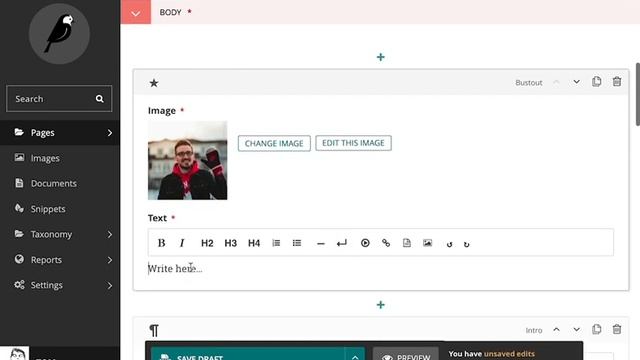Click the Bustout star block icon
The width and height of the screenshot is (640, 360).
(x=153, y=83)
